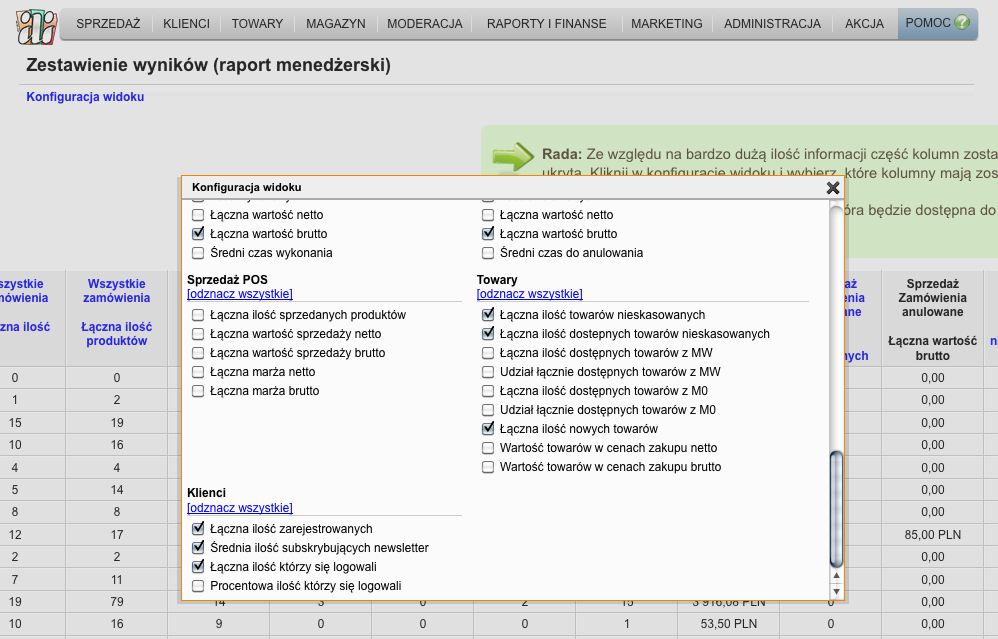The image size is (998, 639).
Task: Open the ADMINISTRACJA menu
Action: point(773,24)
